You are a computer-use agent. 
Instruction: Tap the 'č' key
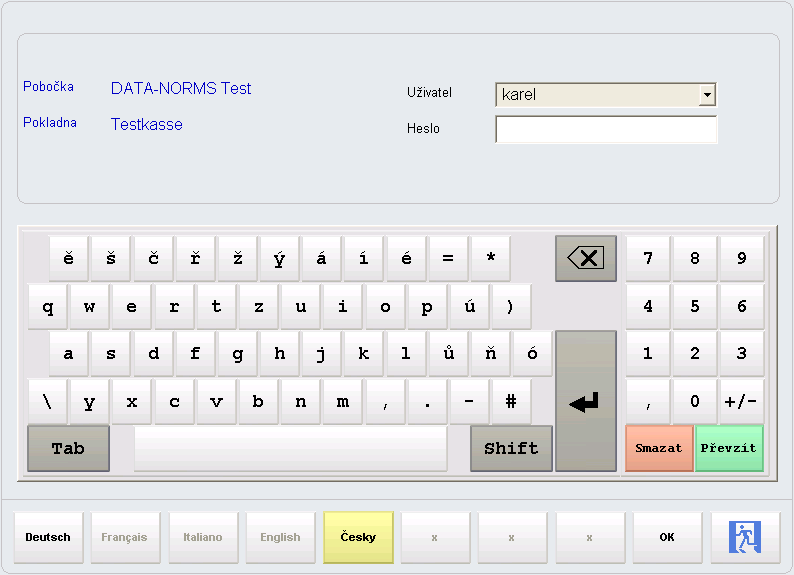coord(153,258)
